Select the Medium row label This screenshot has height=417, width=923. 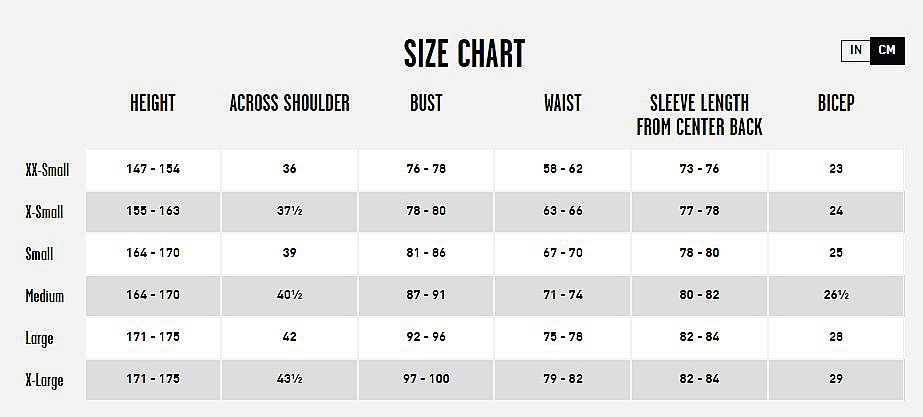point(45,296)
